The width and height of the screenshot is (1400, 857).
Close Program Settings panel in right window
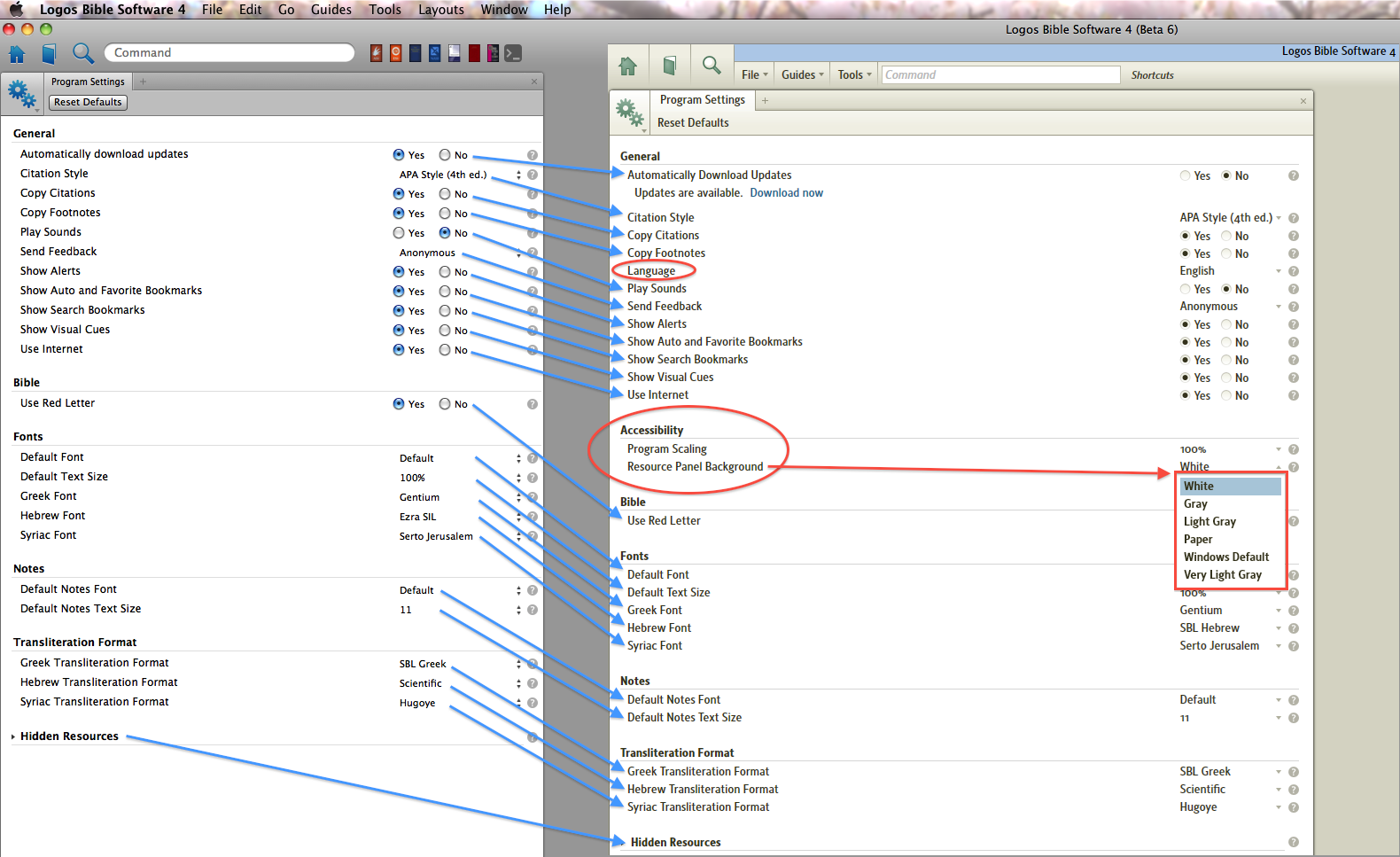(x=1303, y=101)
